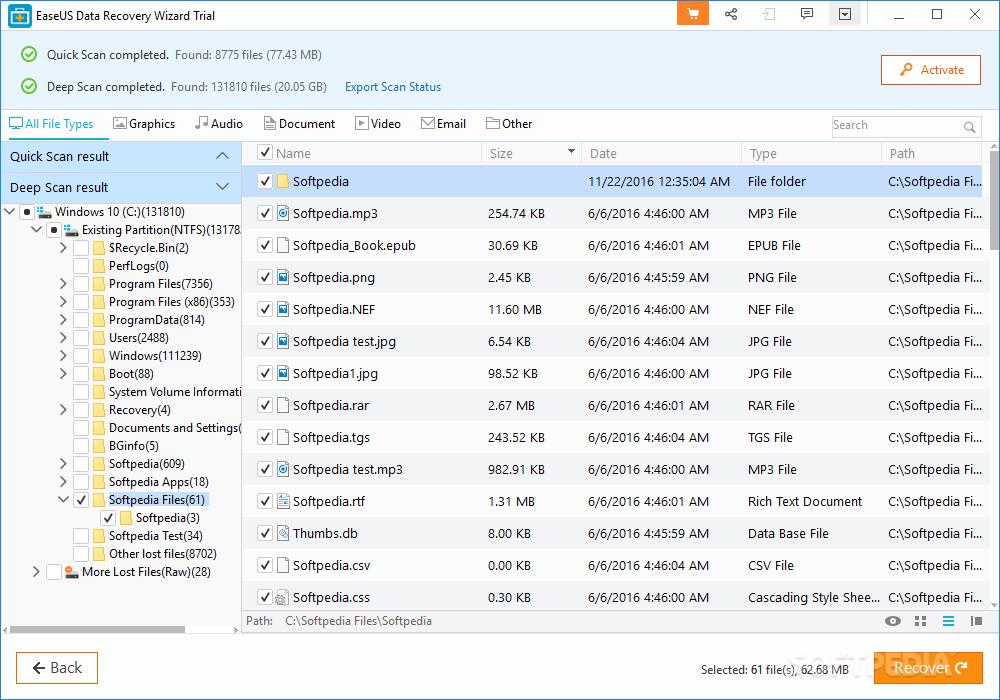Uncheck the Softpedia.rar checkbox
This screenshot has width=1000, height=700.
265,405
